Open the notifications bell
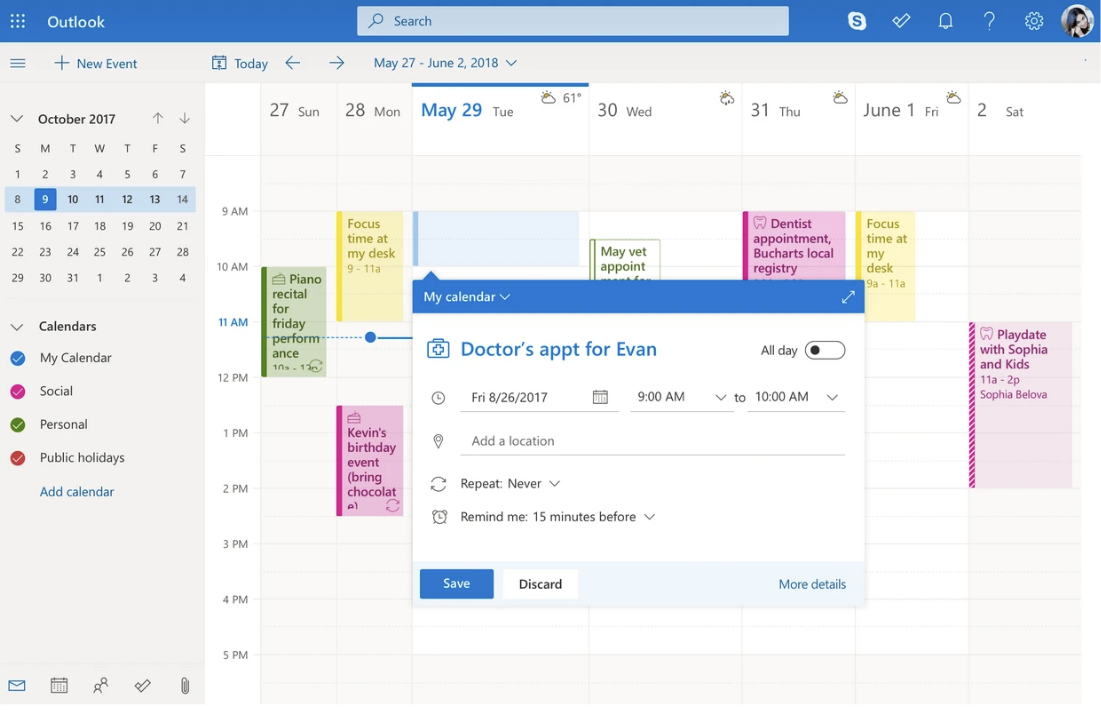The width and height of the screenshot is (1101, 710). pos(945,20)
